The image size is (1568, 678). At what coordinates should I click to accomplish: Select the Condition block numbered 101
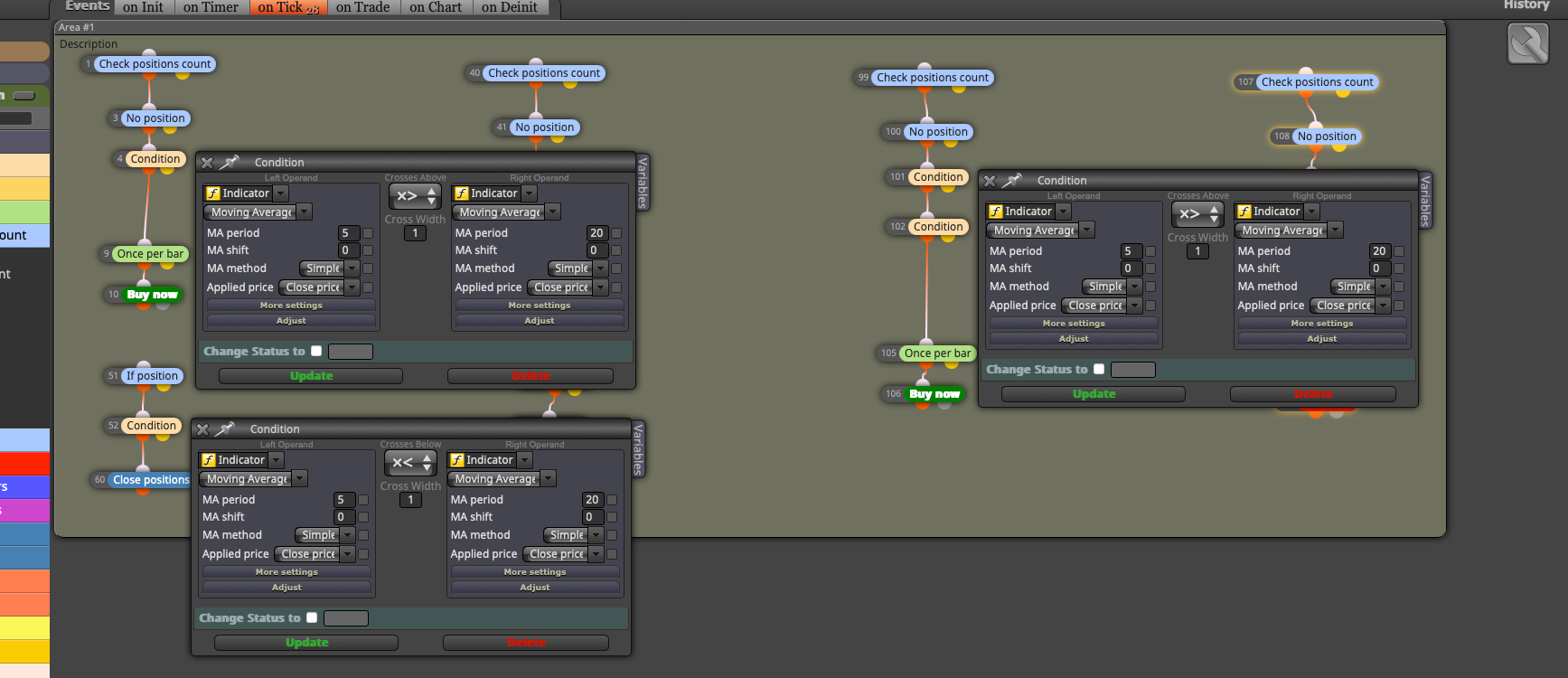[x=938, y=177]
